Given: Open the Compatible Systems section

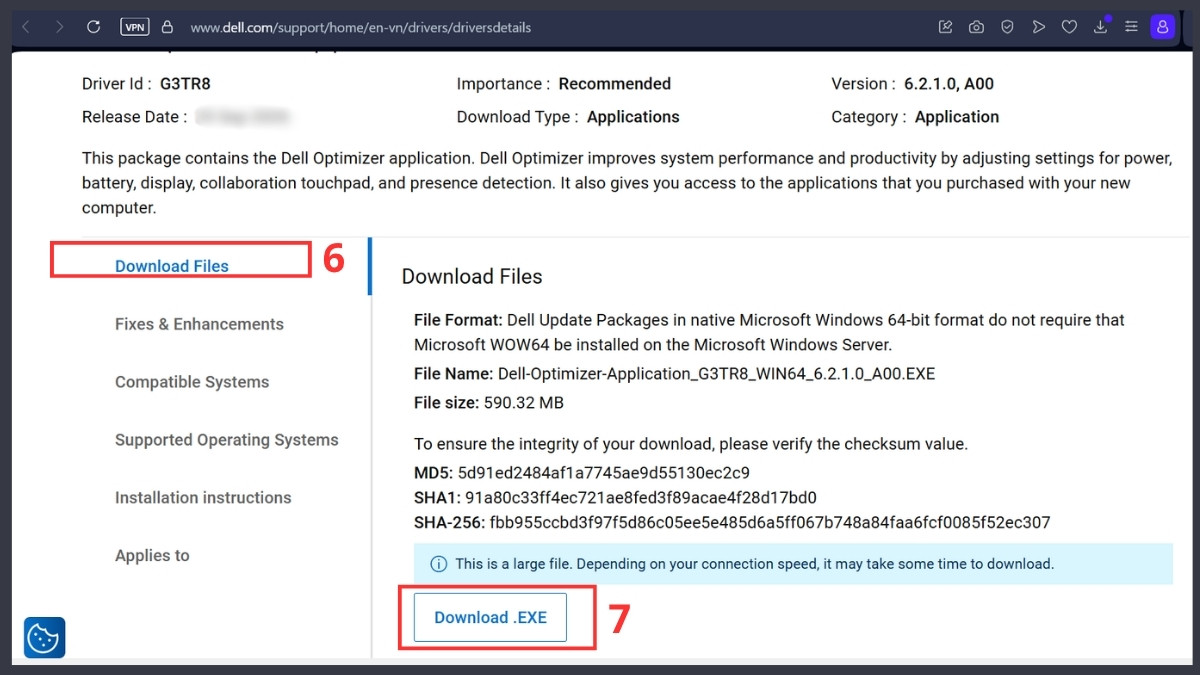Looking at the screenshot, I should pyautogui.click(x=192, y=382).
